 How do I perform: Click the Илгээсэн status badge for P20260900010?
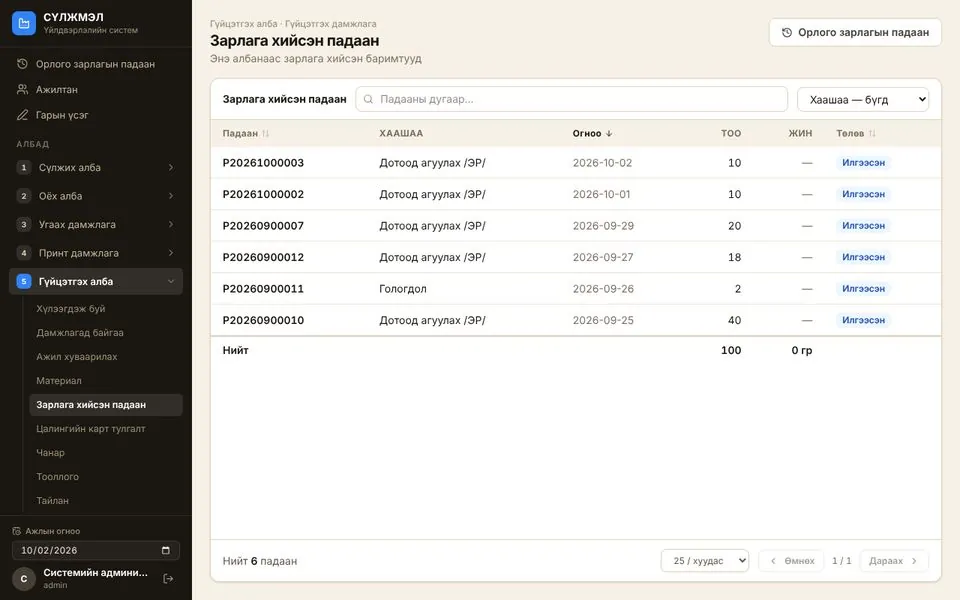[x=863, y=320]
